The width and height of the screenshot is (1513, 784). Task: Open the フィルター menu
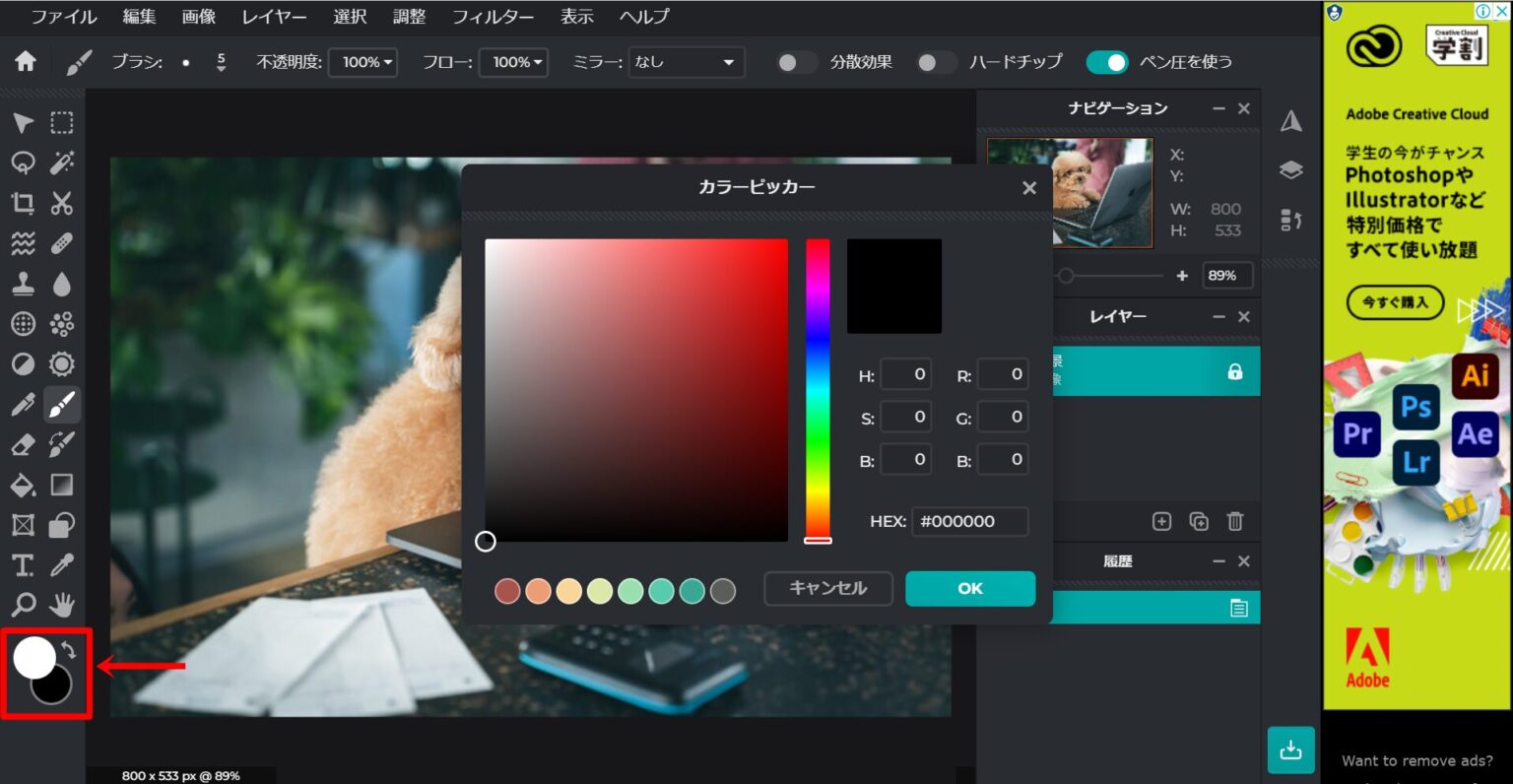(493, 17)
